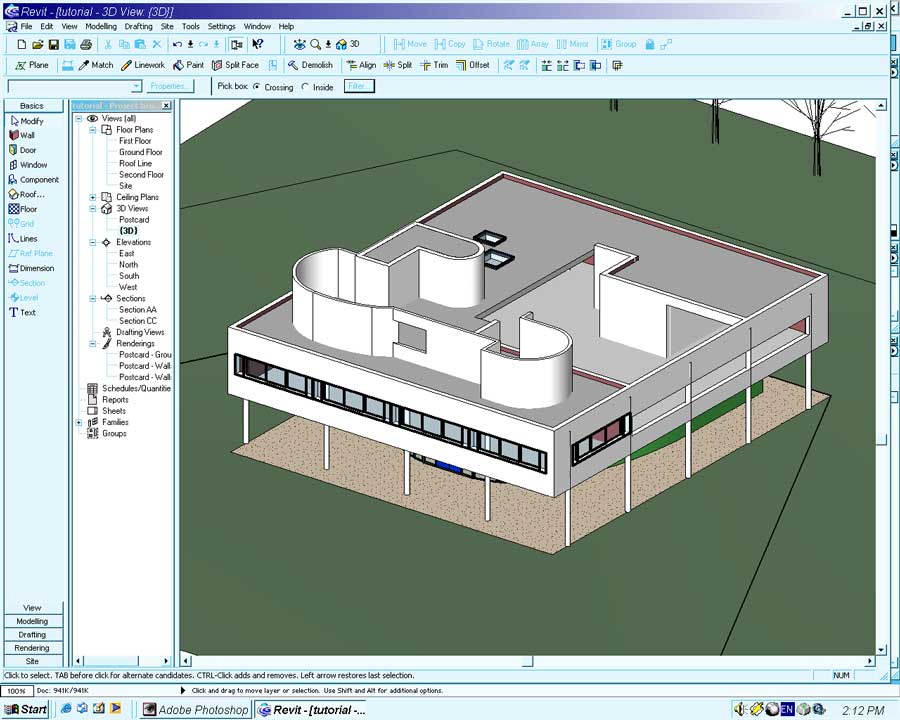Expand the Families node
This screenshot has height=720, width=900.
(79, 423)
